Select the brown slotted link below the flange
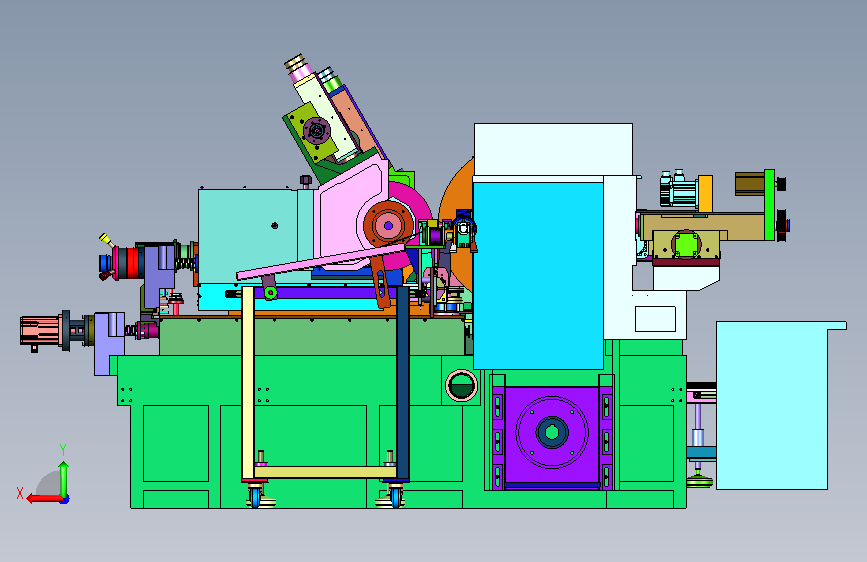This screenshot has width=867, height=562. [x=380, y=284]
